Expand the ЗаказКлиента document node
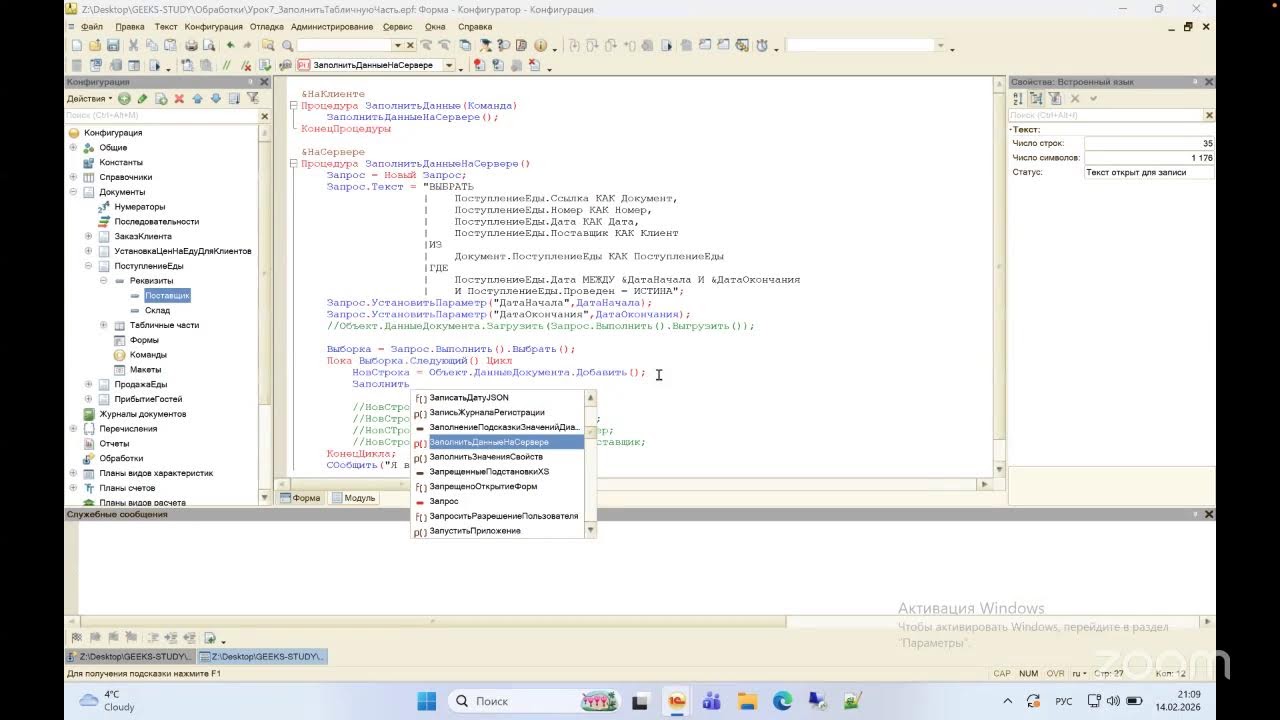1280x720 pixels. tap(88, 236)
